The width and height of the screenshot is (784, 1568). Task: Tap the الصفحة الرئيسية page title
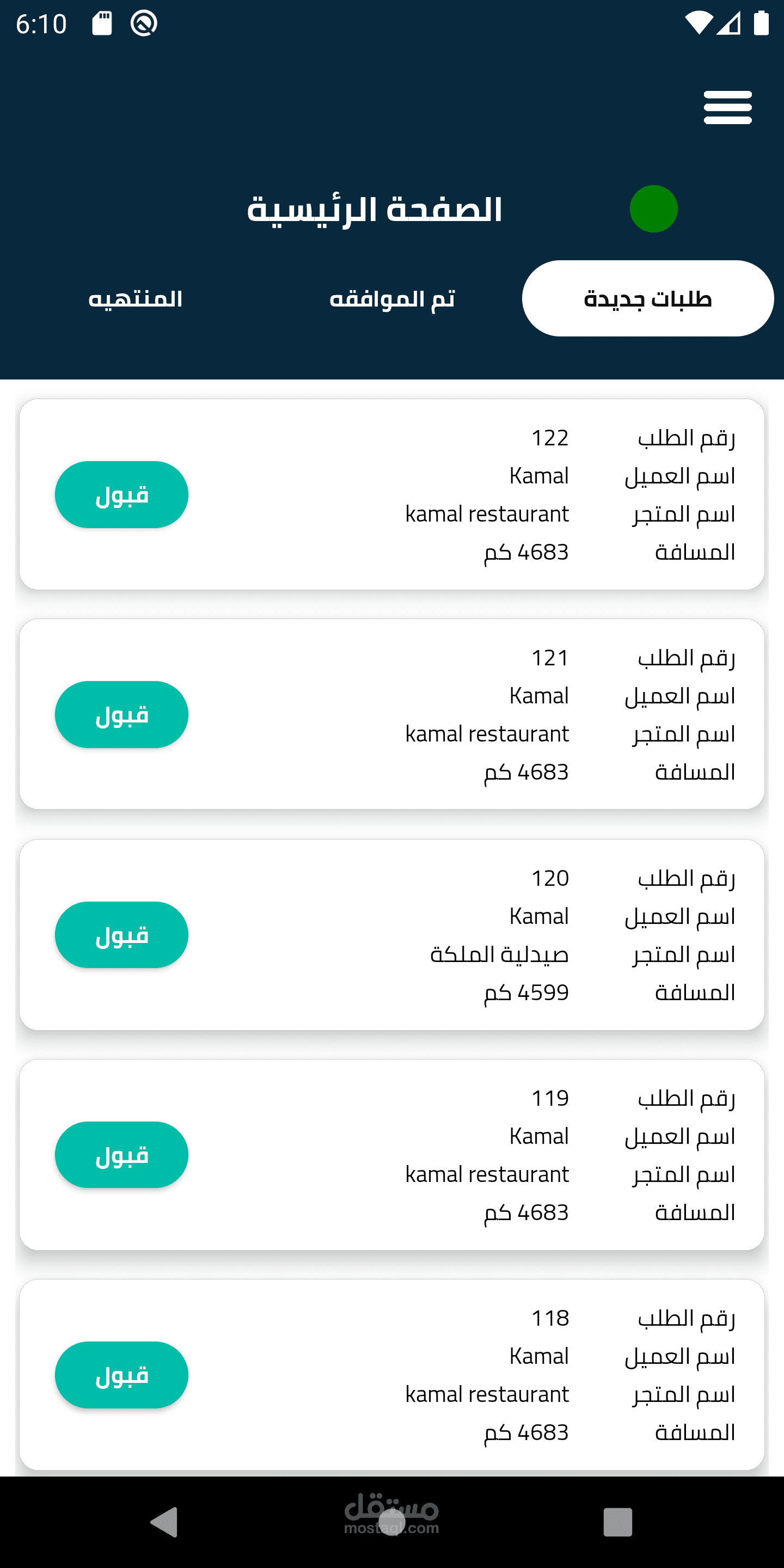[375, 210]
